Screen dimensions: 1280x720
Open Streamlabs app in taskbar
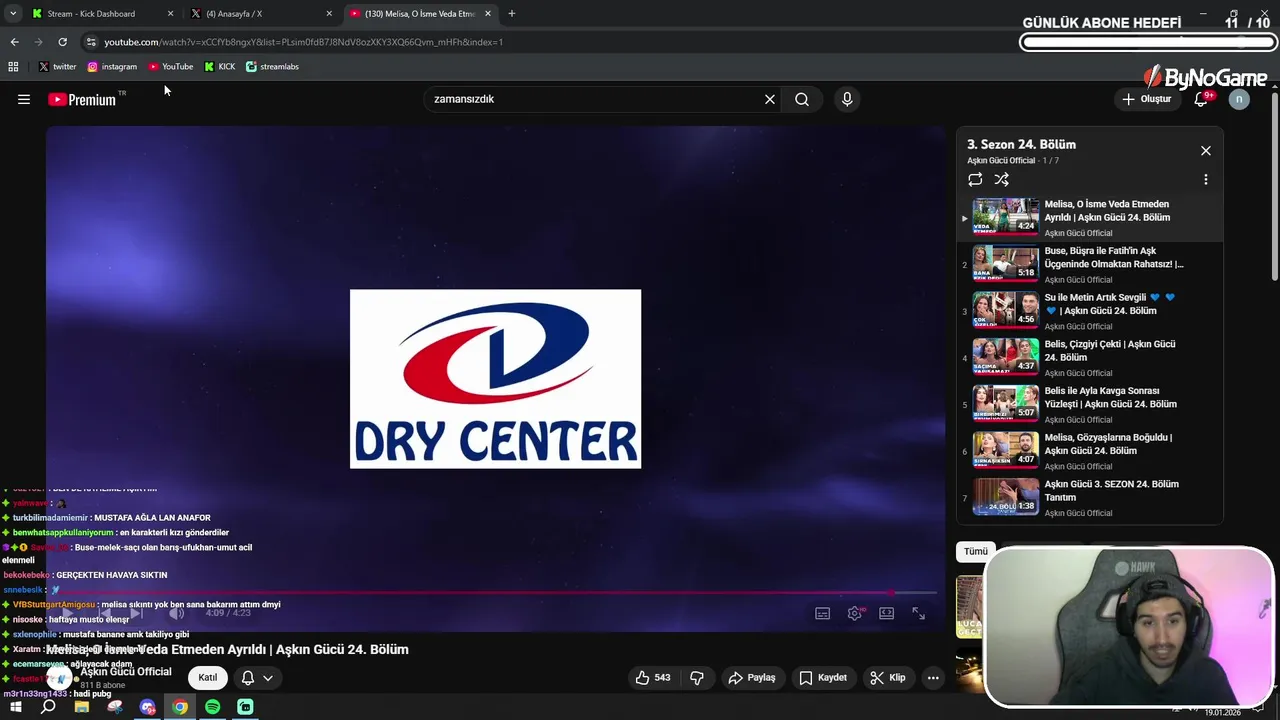[x=246, y=707]
